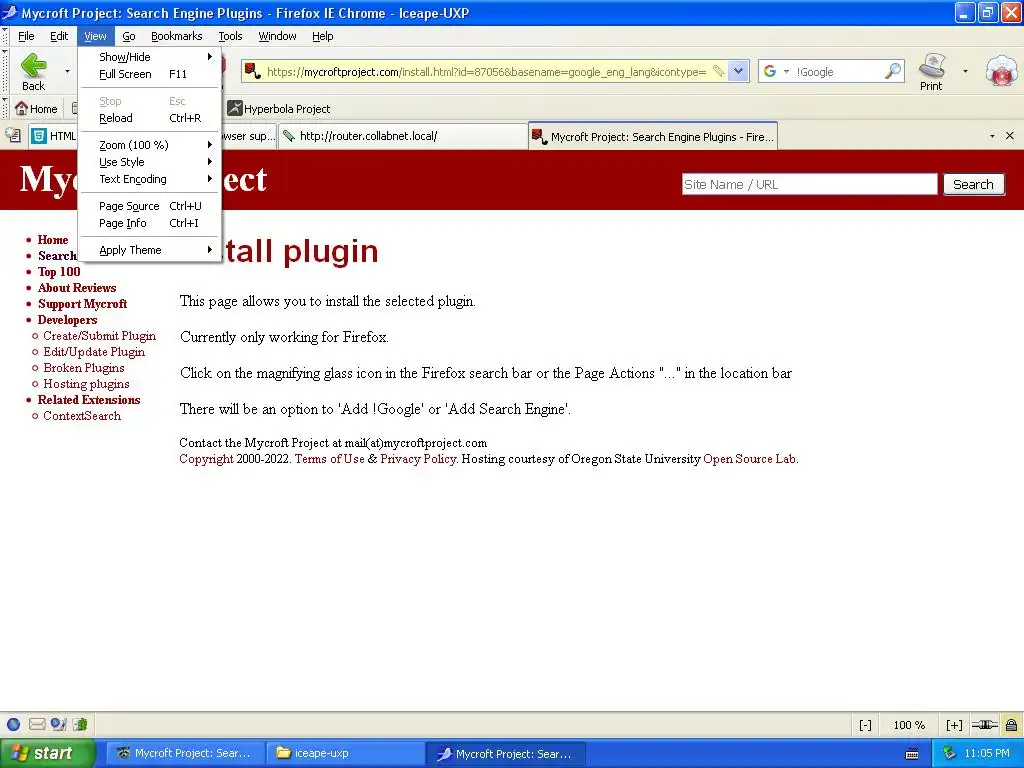
Task: Click the security padlock icon
Action: (1011, 724)
